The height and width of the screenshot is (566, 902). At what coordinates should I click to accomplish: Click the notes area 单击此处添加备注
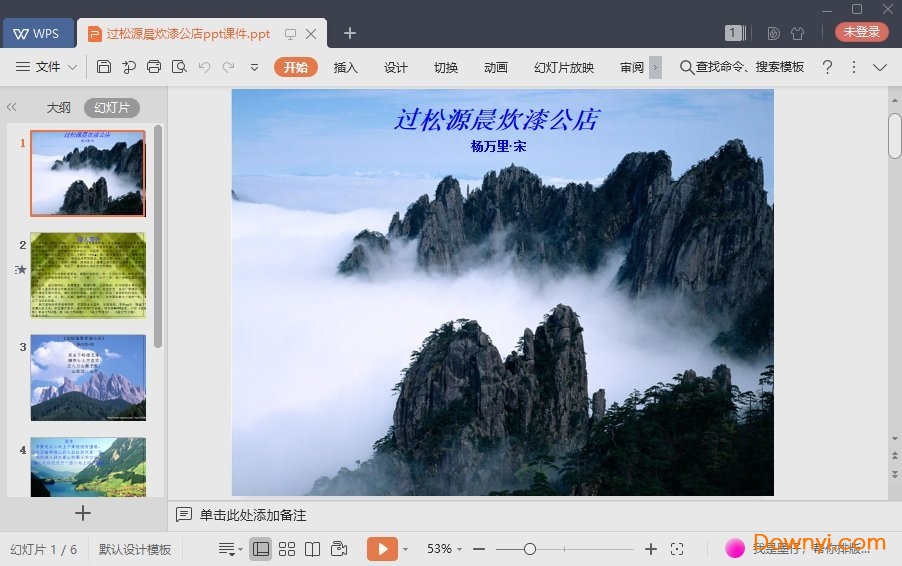(253, 515)
